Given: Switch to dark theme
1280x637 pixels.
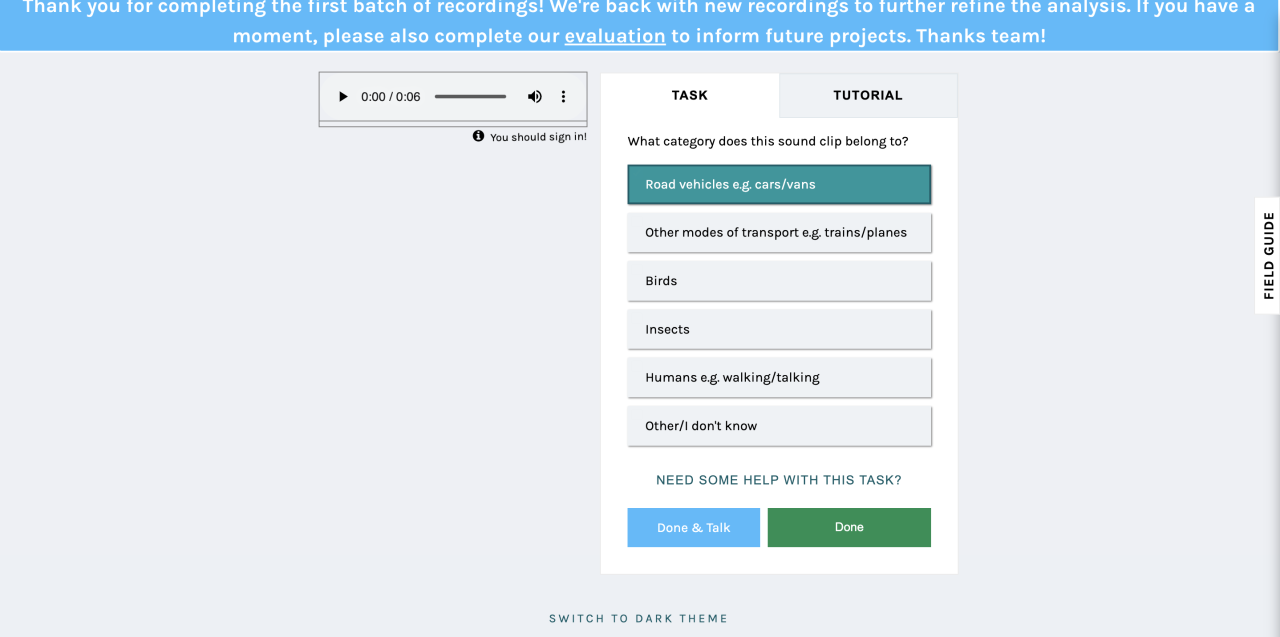Looking at the screenshot, I should (x=639, y=618).
